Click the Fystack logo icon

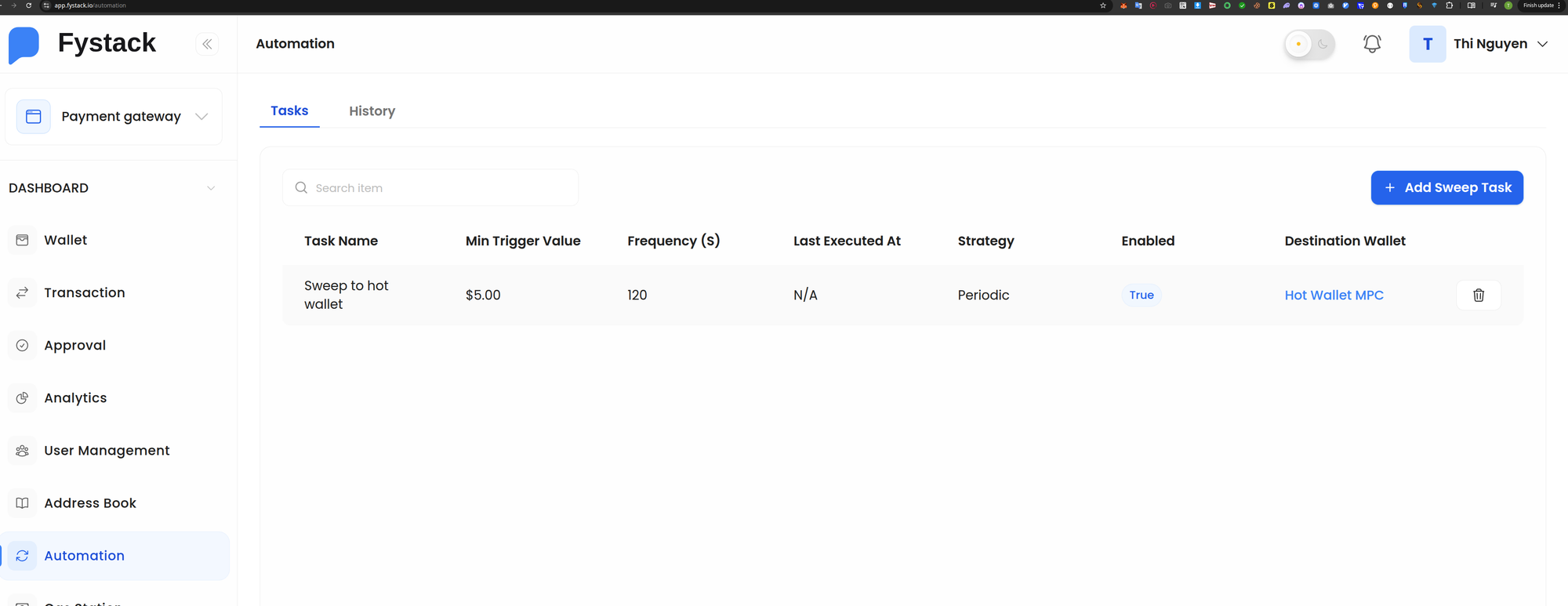click(x=24, y=45)
